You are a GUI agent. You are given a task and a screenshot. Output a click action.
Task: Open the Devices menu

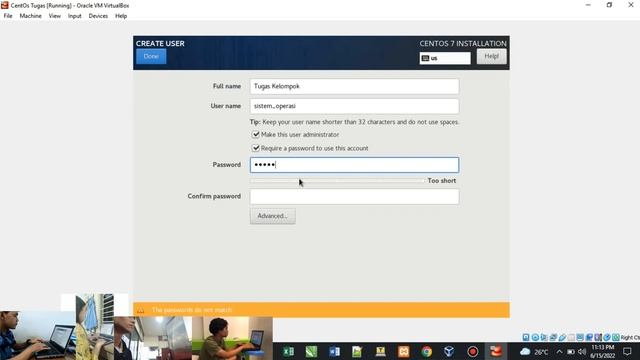(x=98, y=16)
